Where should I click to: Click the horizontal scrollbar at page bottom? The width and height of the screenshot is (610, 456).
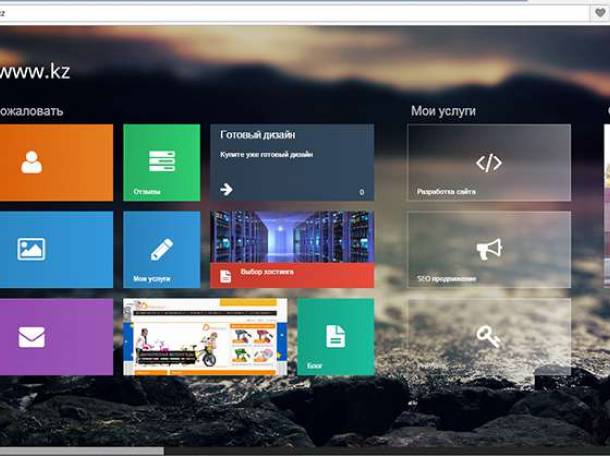pos(80,451)
